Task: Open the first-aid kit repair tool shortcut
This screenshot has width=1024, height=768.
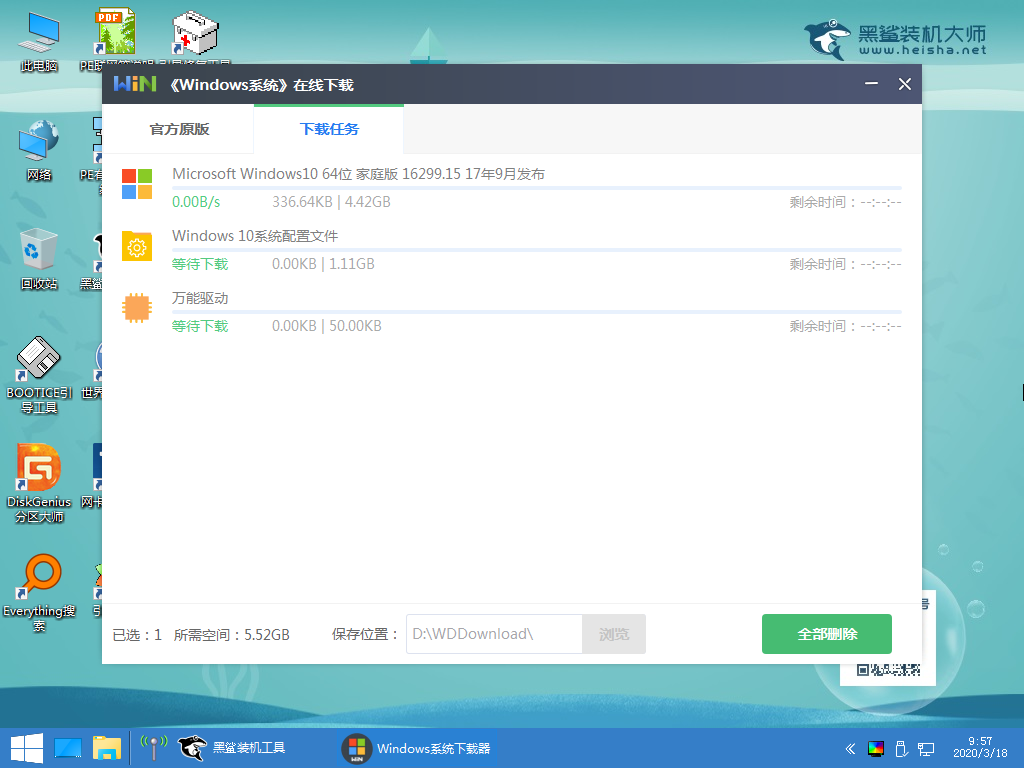Action: pos(195,38)
